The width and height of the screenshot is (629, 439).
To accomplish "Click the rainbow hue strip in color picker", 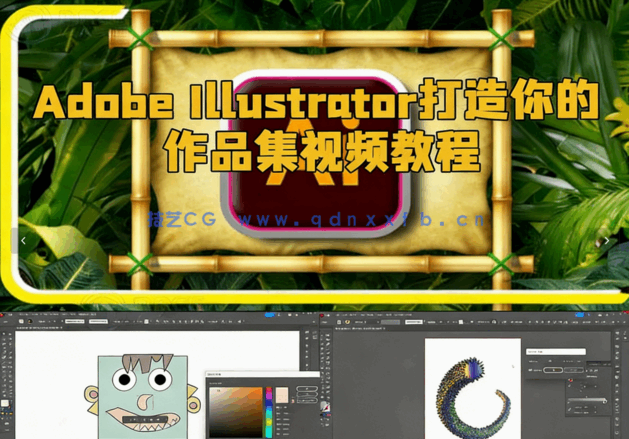I will click(268, 412).
